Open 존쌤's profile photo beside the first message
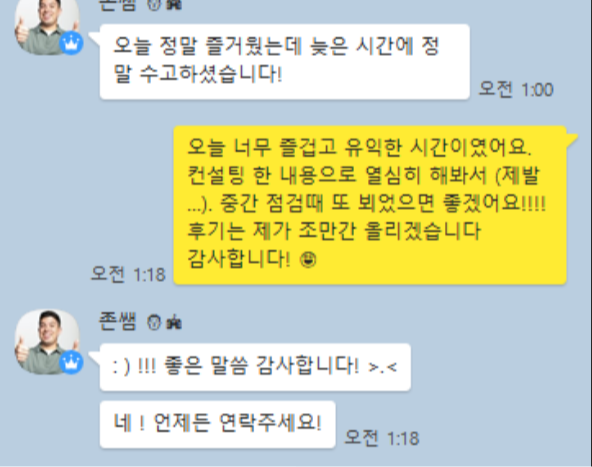This screenshot has width=592, height=467. click(x=47, y=25)
